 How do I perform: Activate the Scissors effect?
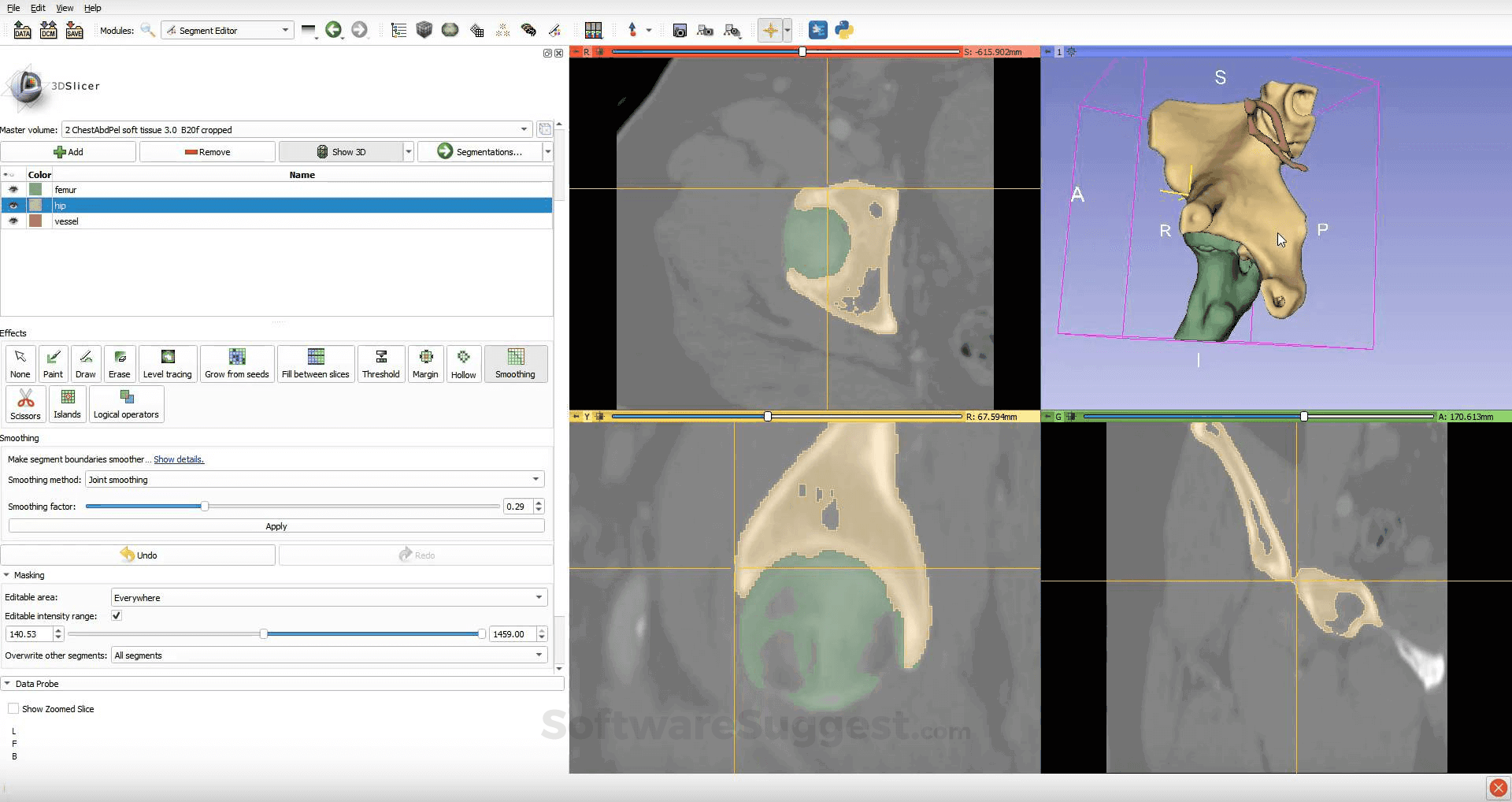click(x=24, y=403)
